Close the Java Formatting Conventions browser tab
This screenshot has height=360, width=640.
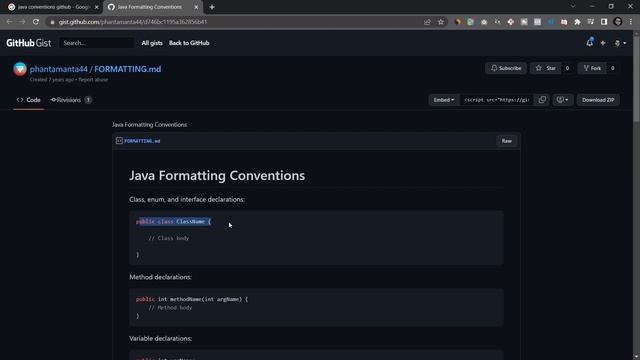point(196,7)
